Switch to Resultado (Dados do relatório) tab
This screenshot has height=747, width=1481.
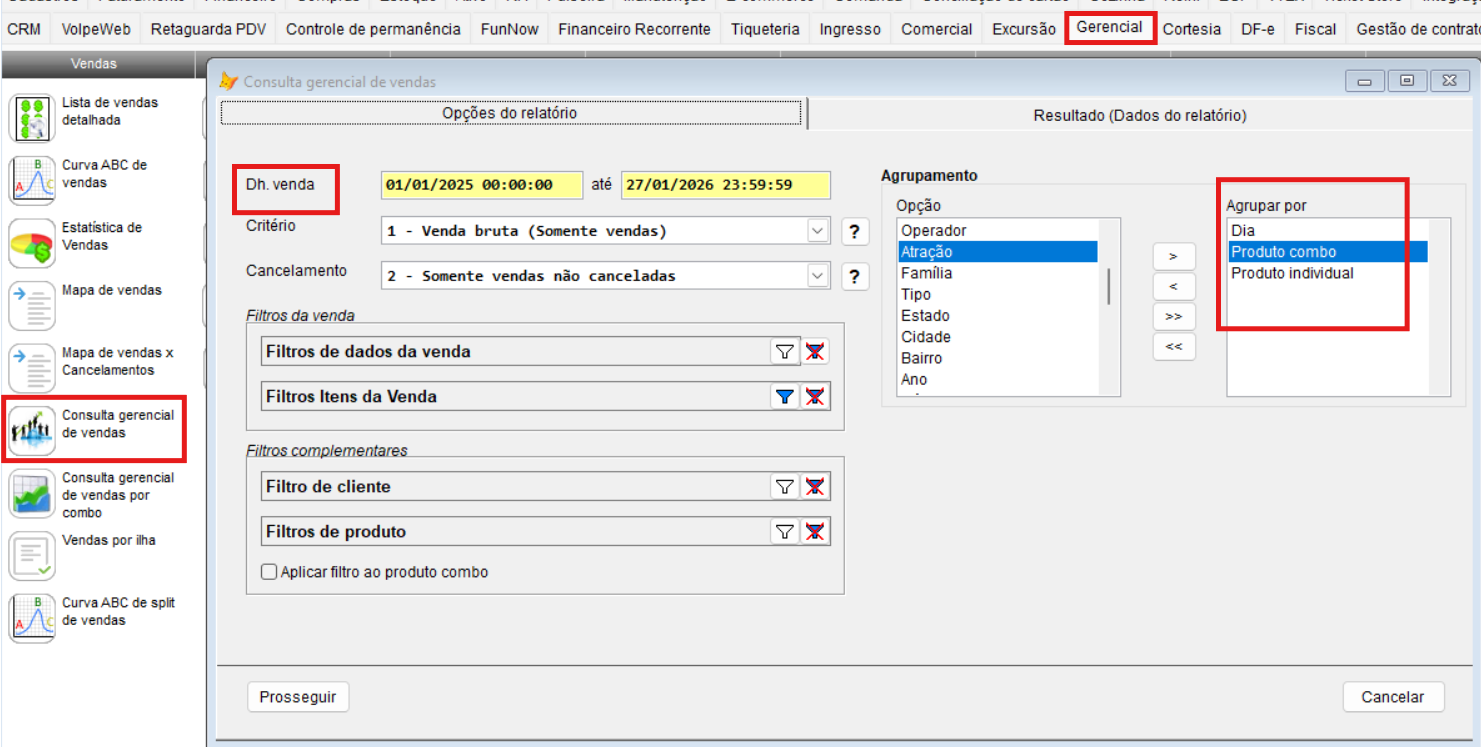click(x=1139, y=115)
